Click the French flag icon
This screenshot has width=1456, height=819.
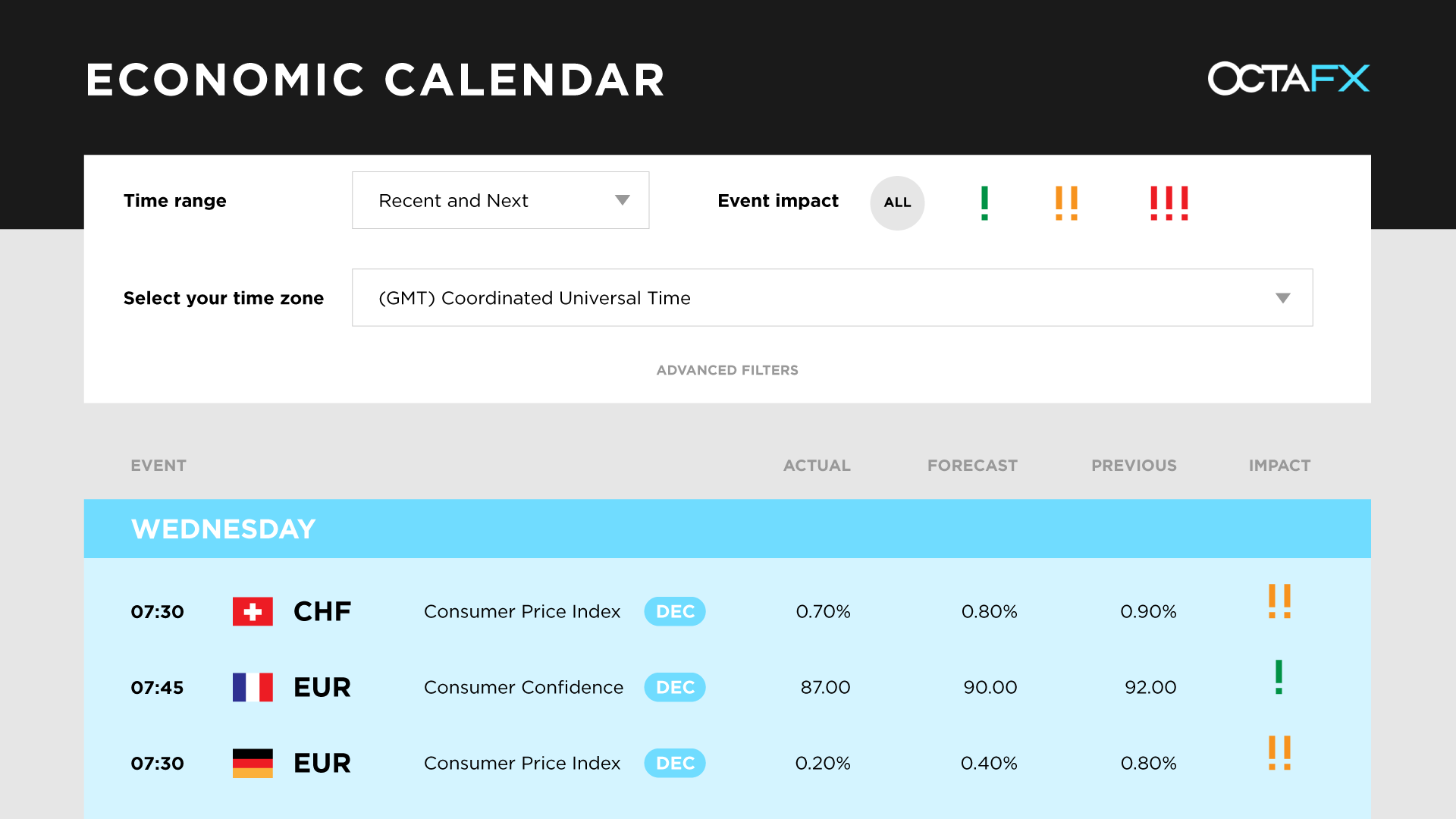click(253, 687)
